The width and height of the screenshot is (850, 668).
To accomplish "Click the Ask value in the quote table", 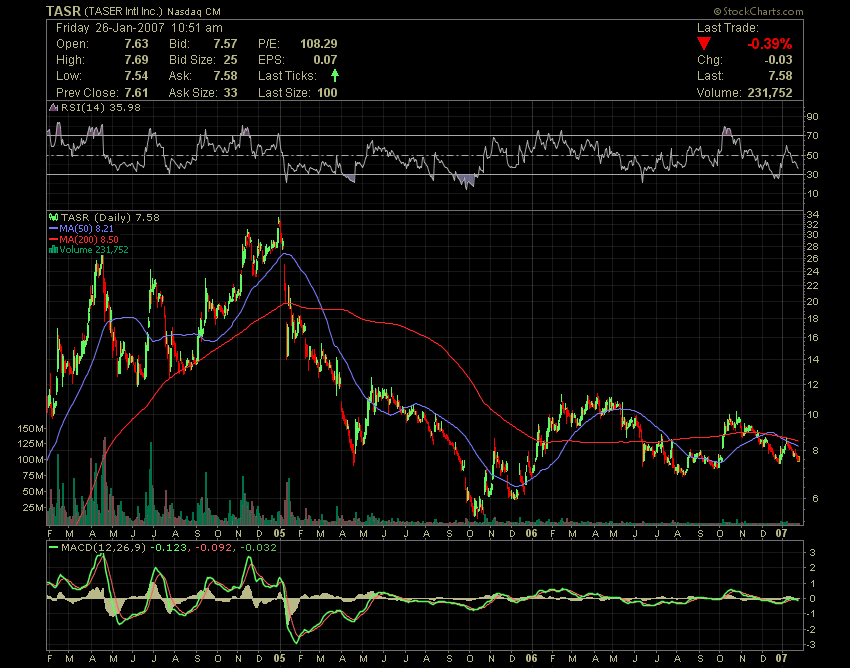I will tap(225, 76).
